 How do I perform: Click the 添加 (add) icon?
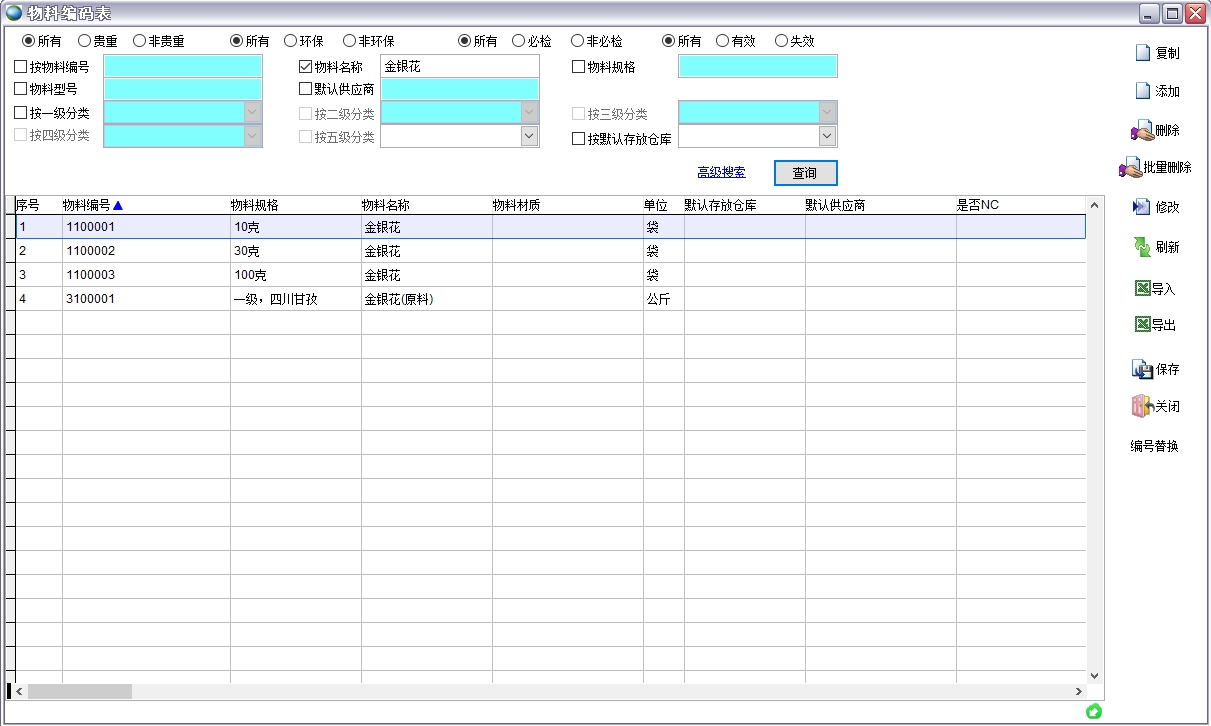coord(1159,90)
